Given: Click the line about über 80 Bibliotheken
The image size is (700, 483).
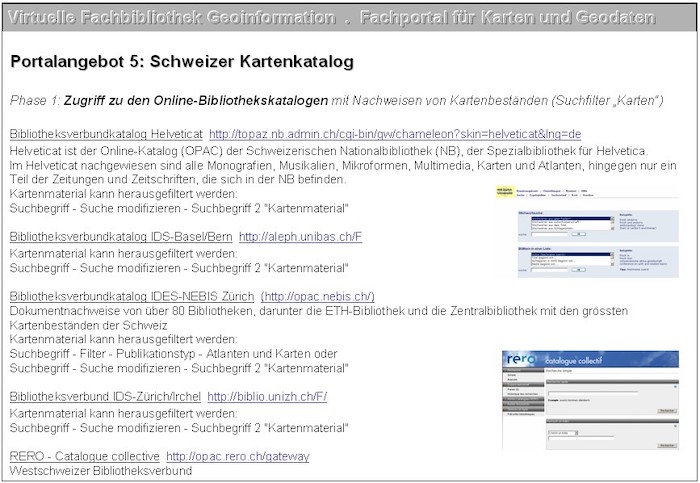Looking at the screenshot, I should (x=319, y=311).
